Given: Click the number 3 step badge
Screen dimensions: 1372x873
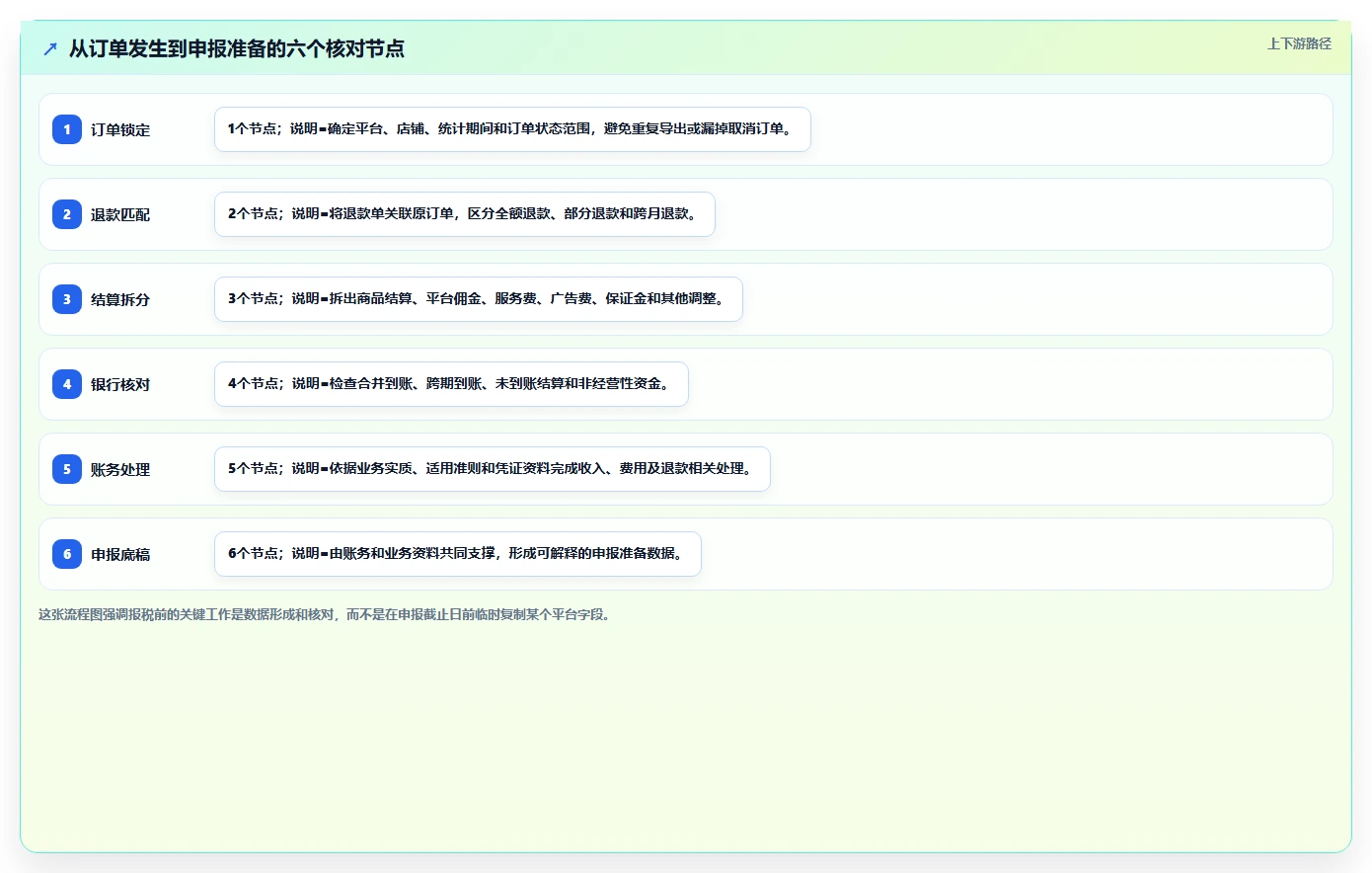Looking at the screenshot, I should click(x=67, y=299).
